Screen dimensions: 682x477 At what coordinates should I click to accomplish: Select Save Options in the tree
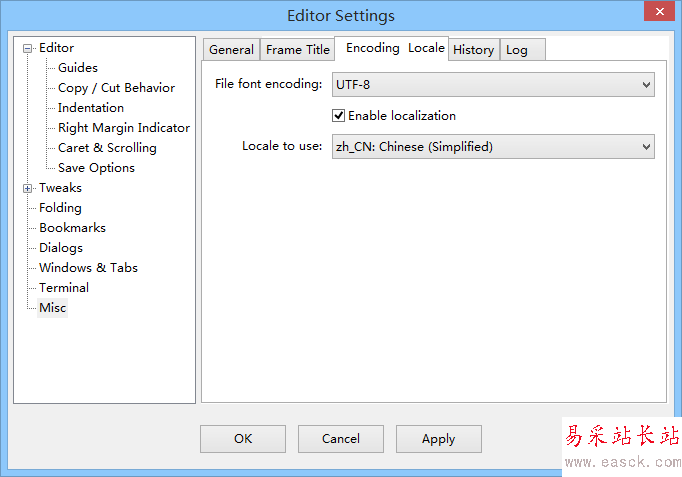tap(96, 168)
